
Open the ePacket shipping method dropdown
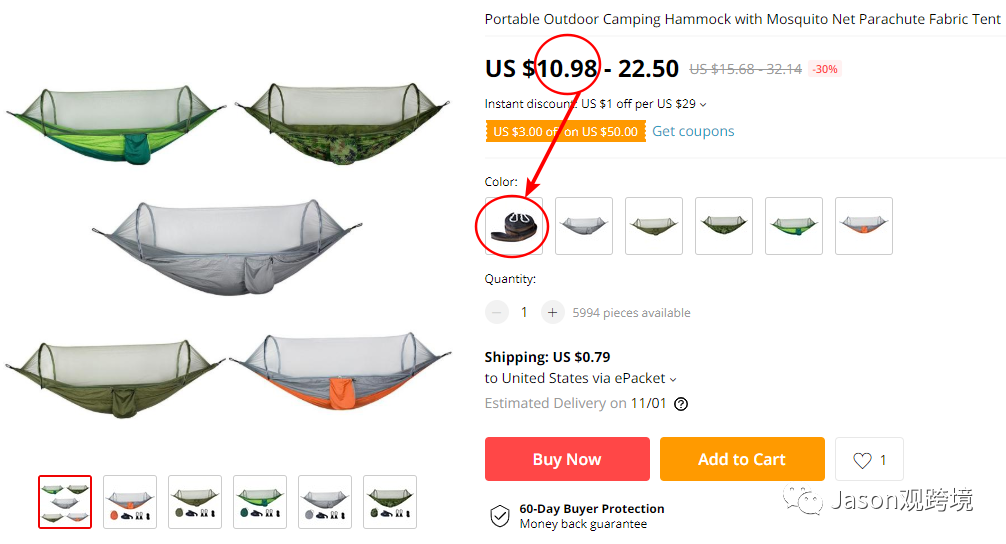pos(673,379)
